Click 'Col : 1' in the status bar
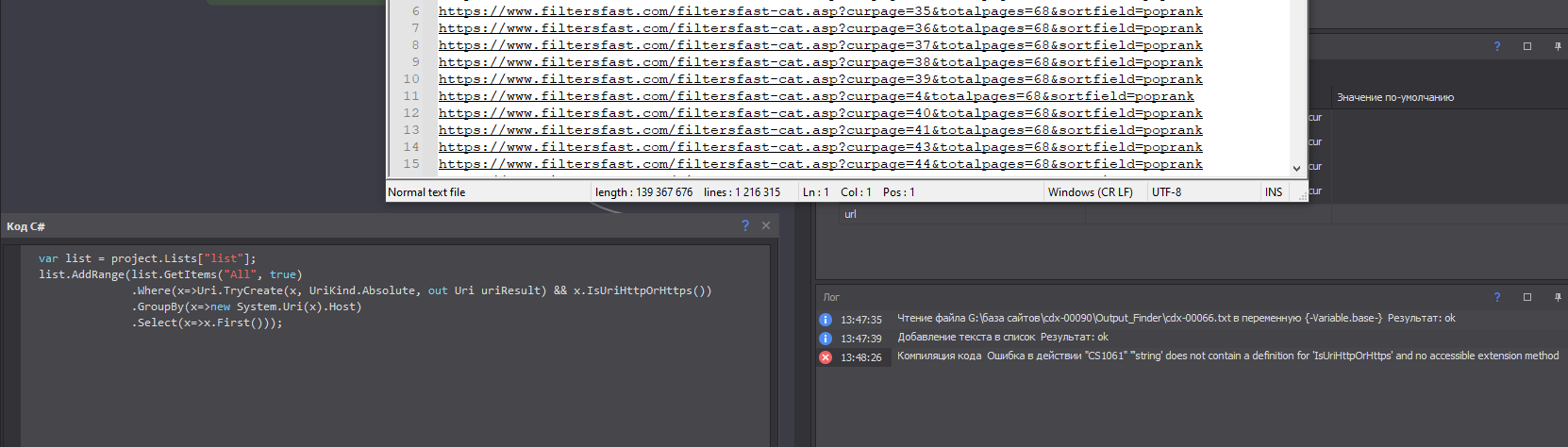Screen dimensions: 1568x447 click(x=856, y=192)
